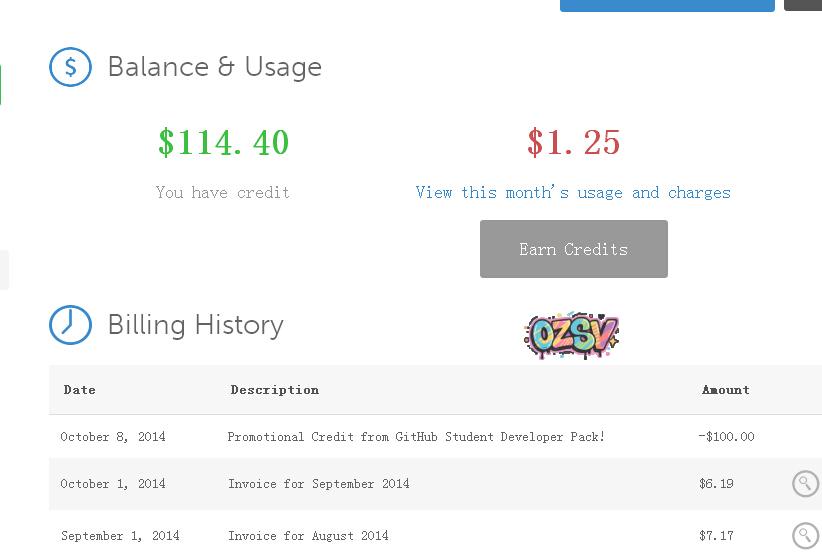
Task: Click Invoice for August 2014 entry
Action: pos(308,536)
